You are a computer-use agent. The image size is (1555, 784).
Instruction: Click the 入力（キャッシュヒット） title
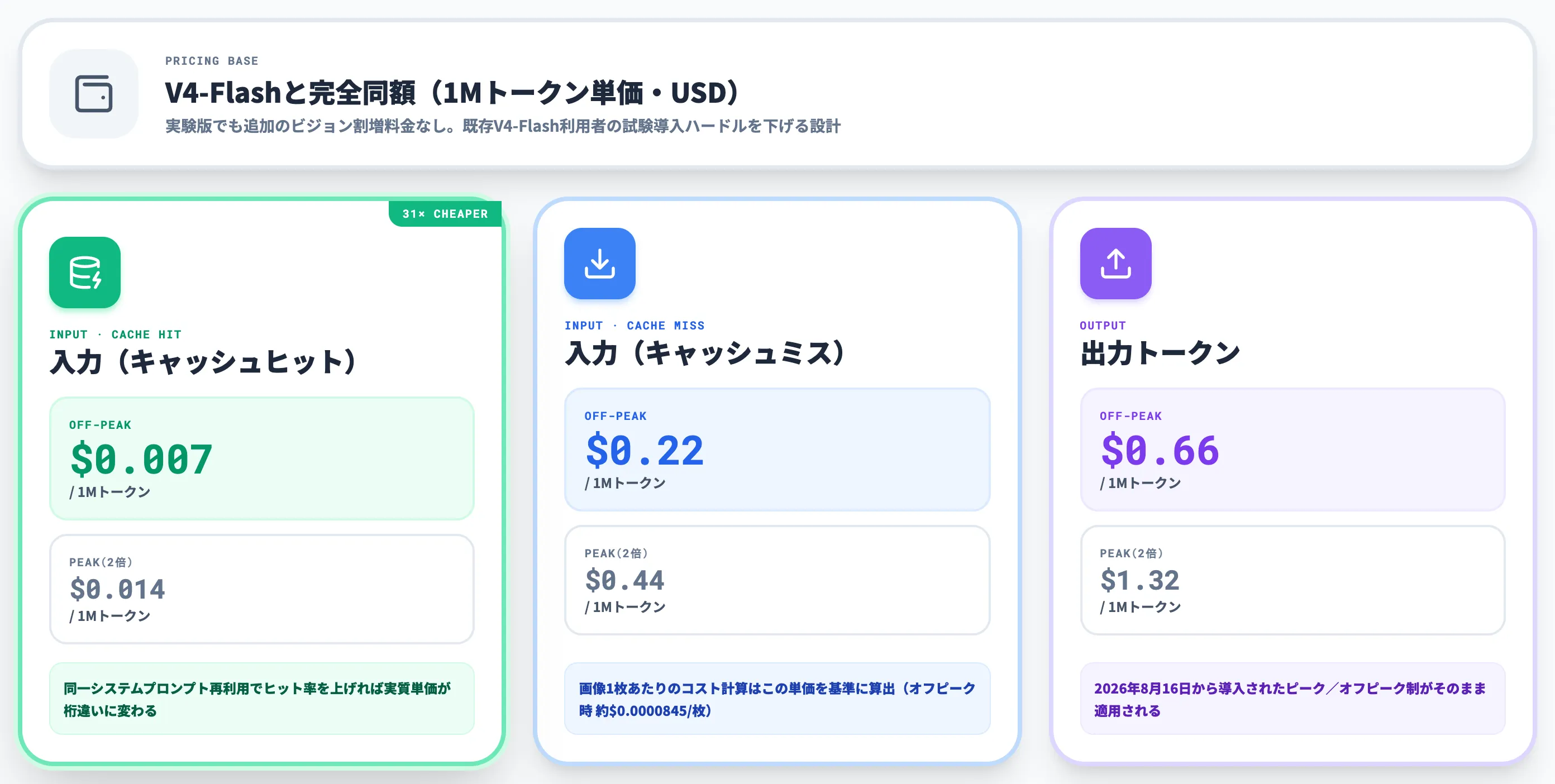pyautogui.click(x=203, y=362)
